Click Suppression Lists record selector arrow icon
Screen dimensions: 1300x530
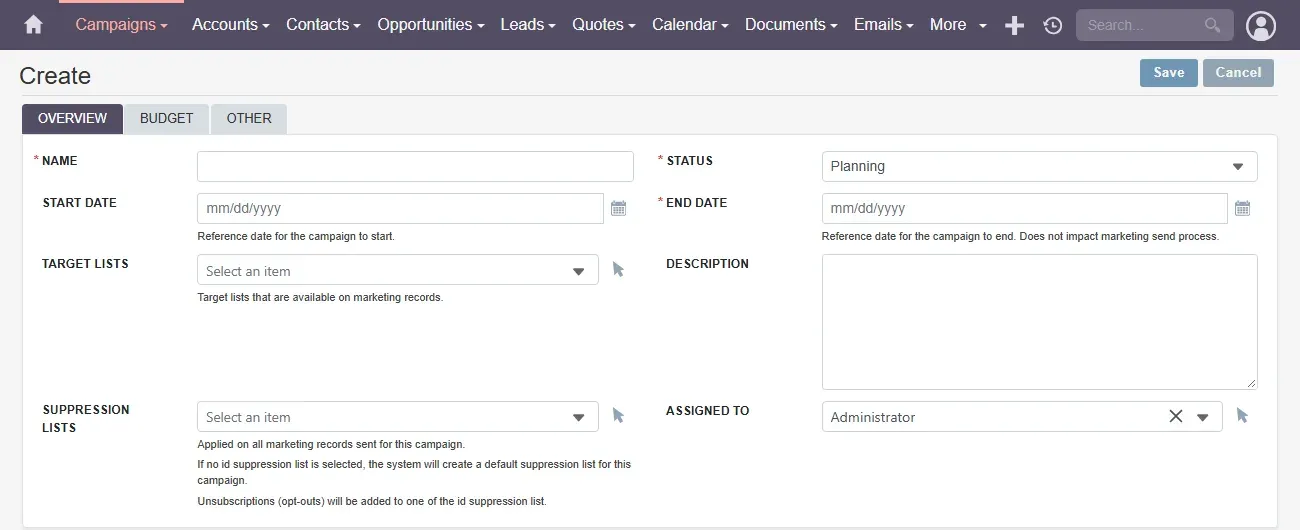(x=618, y=415)
